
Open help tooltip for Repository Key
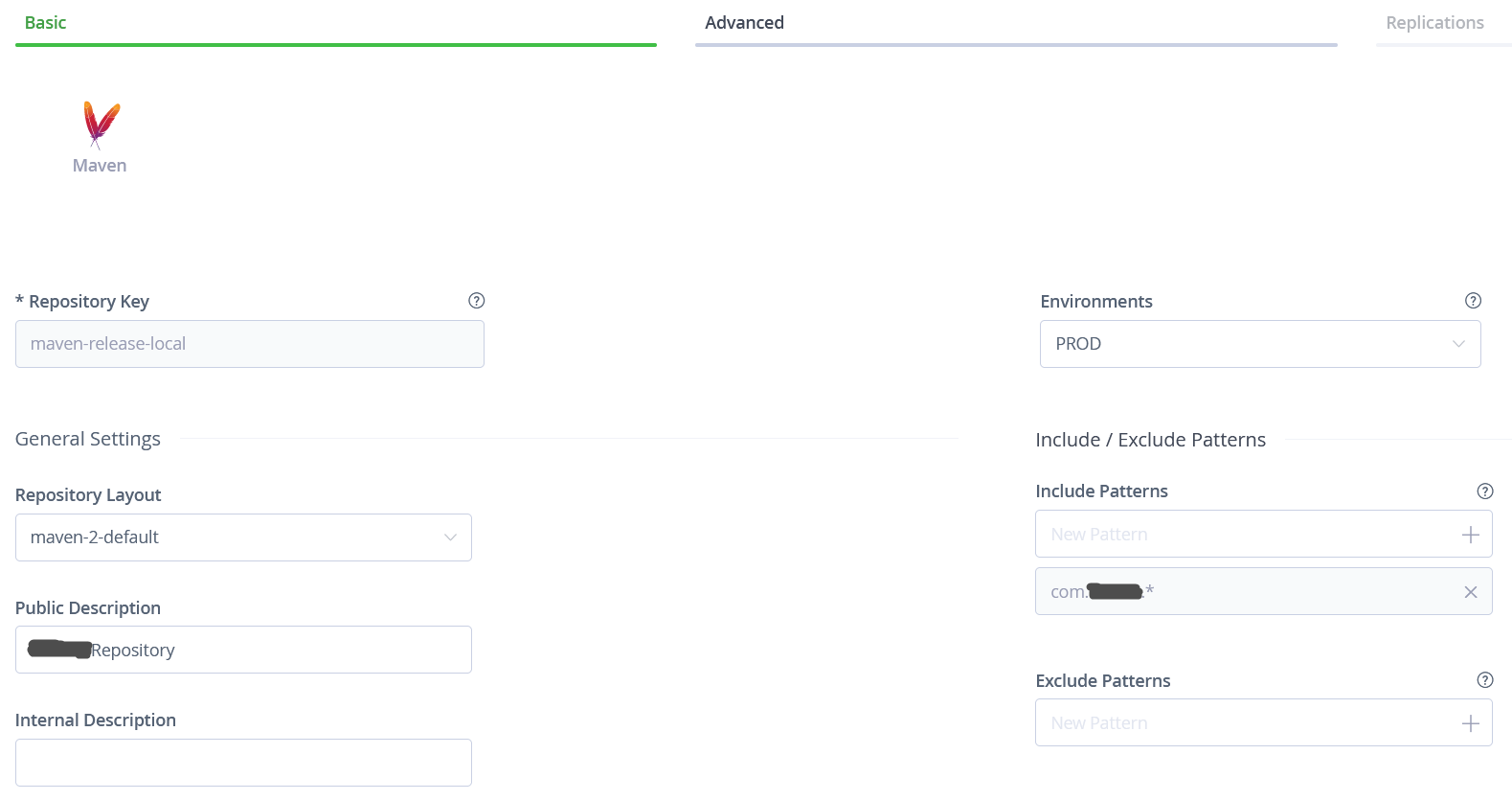476,301
